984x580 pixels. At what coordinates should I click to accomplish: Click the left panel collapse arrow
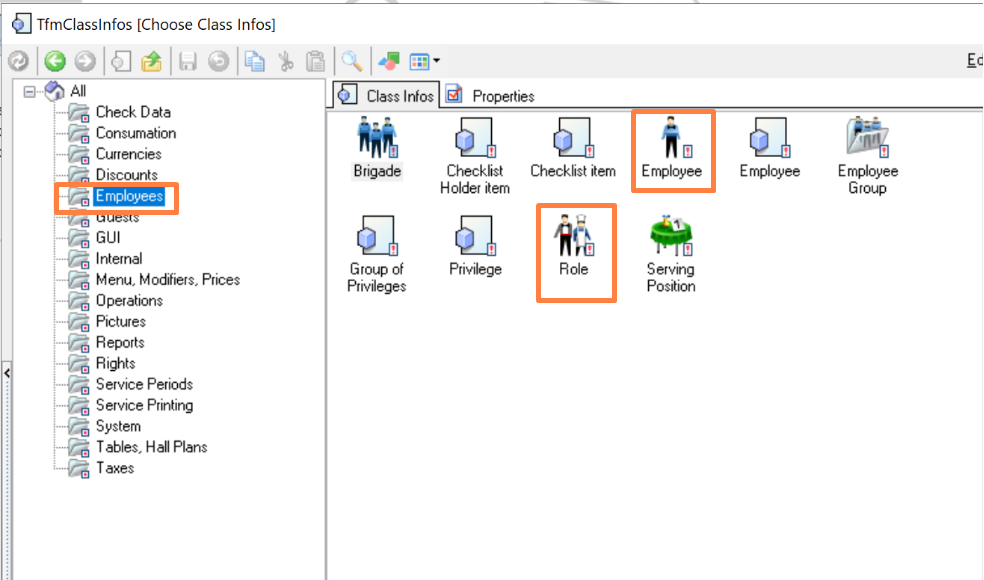click(7, 373)
